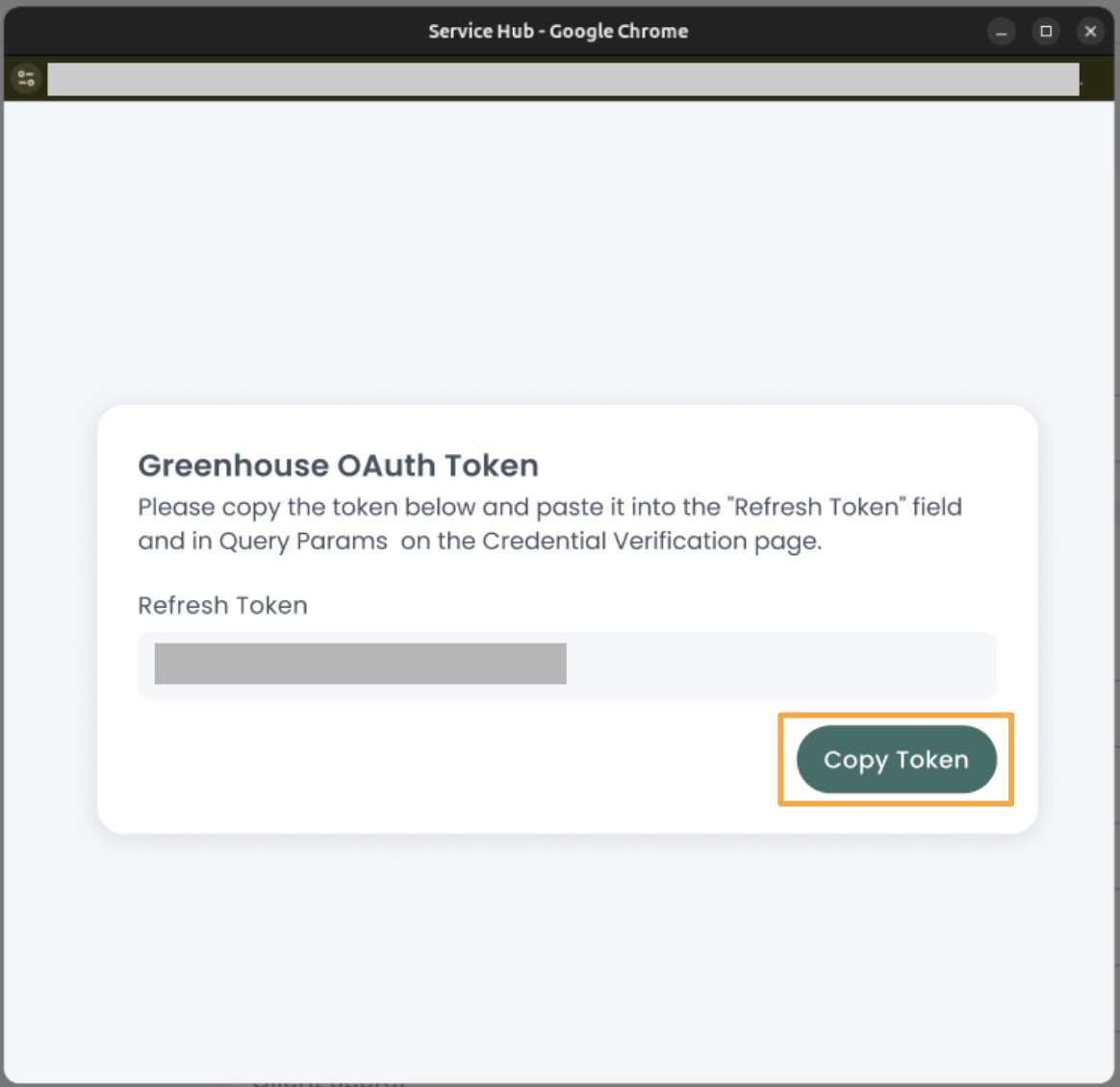Open the site settings icon in address bar

coord(26,78)
